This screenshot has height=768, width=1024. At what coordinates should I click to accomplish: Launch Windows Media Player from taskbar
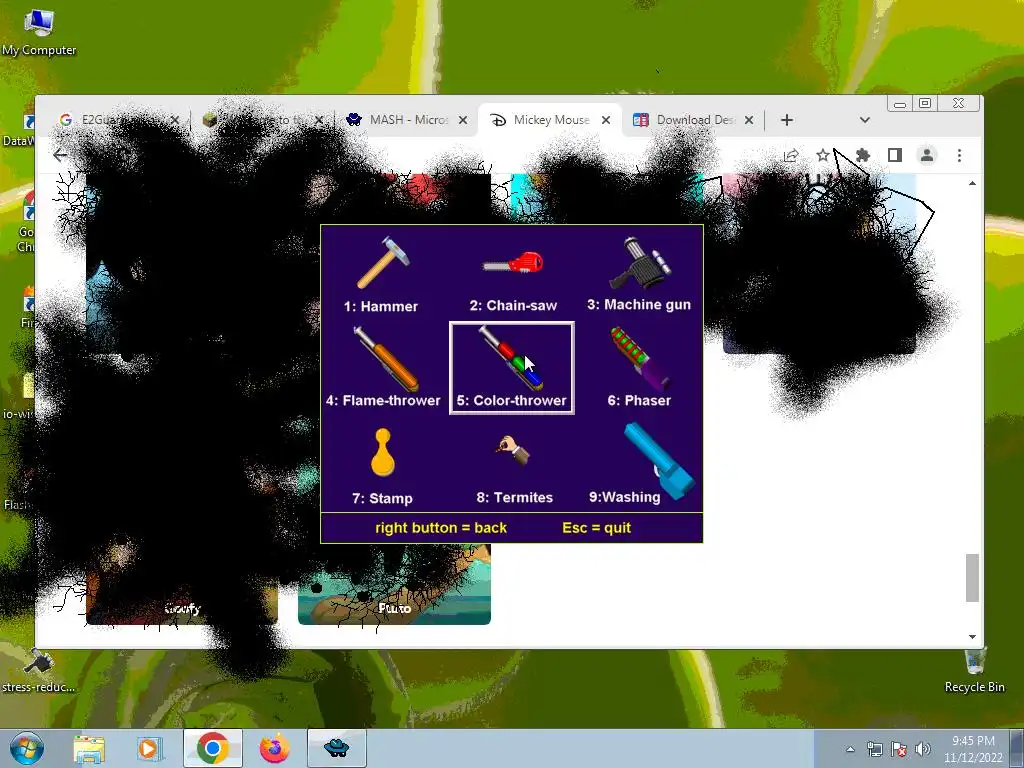tap(150, 748)
